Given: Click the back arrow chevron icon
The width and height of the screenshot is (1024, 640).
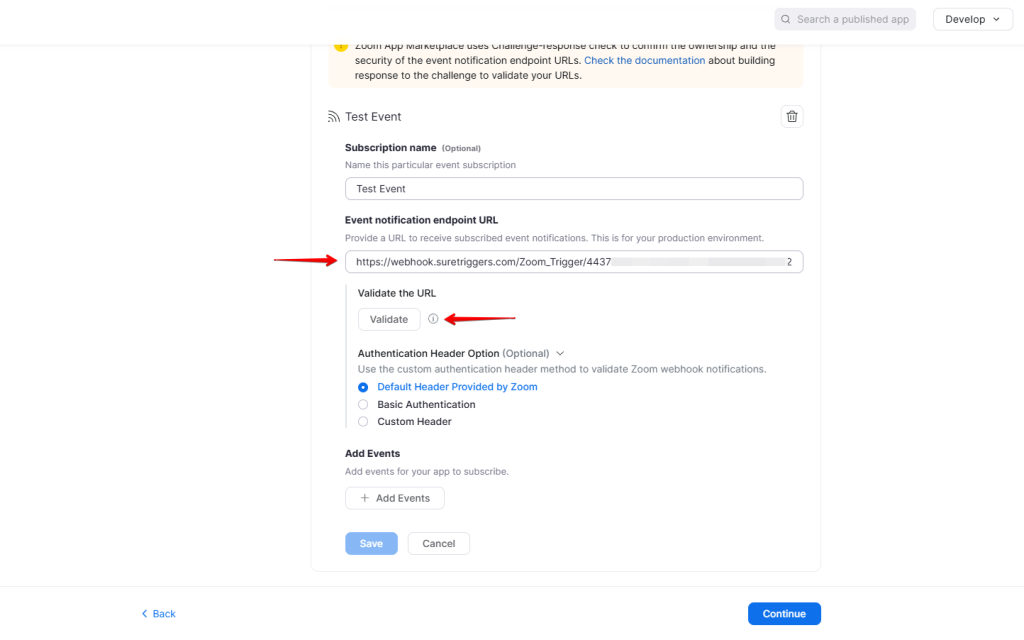Looking at the screenshot, I should pos(144,614).
